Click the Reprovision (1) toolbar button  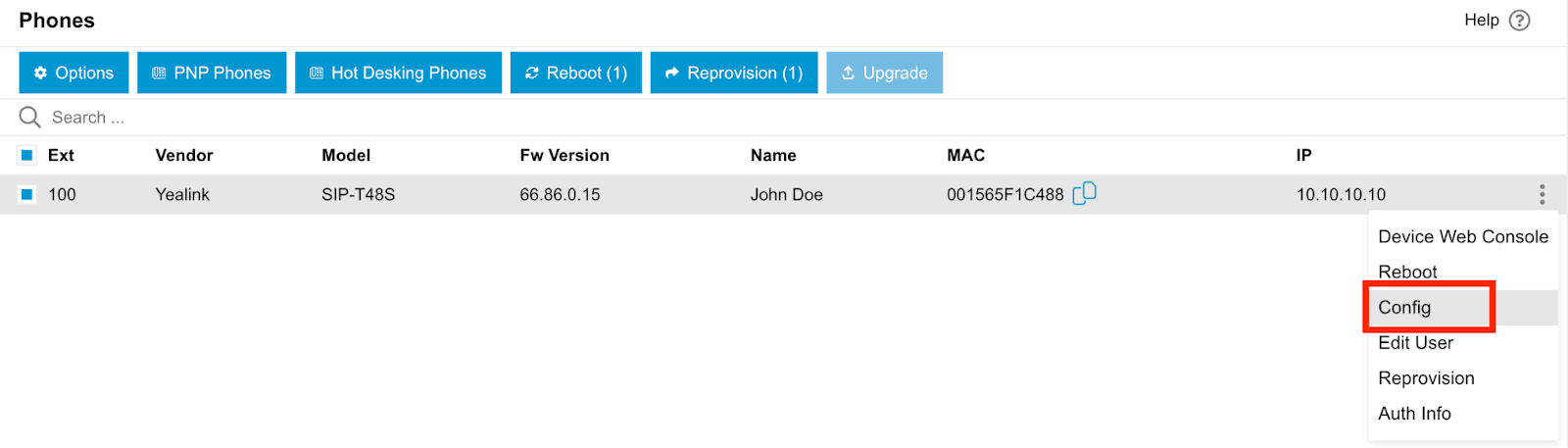click(734, 73)
